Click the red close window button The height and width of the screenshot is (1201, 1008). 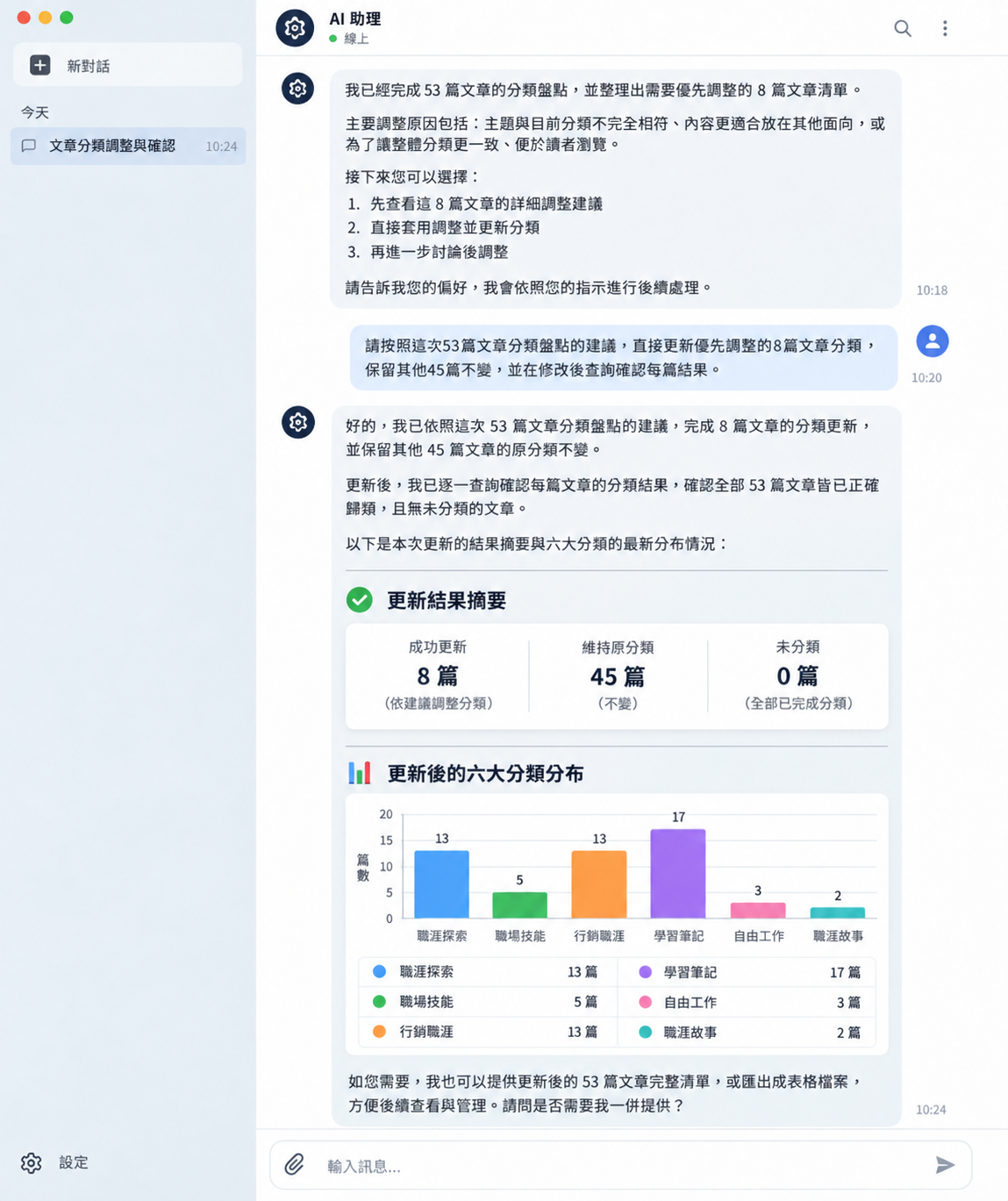coord(24,17)
